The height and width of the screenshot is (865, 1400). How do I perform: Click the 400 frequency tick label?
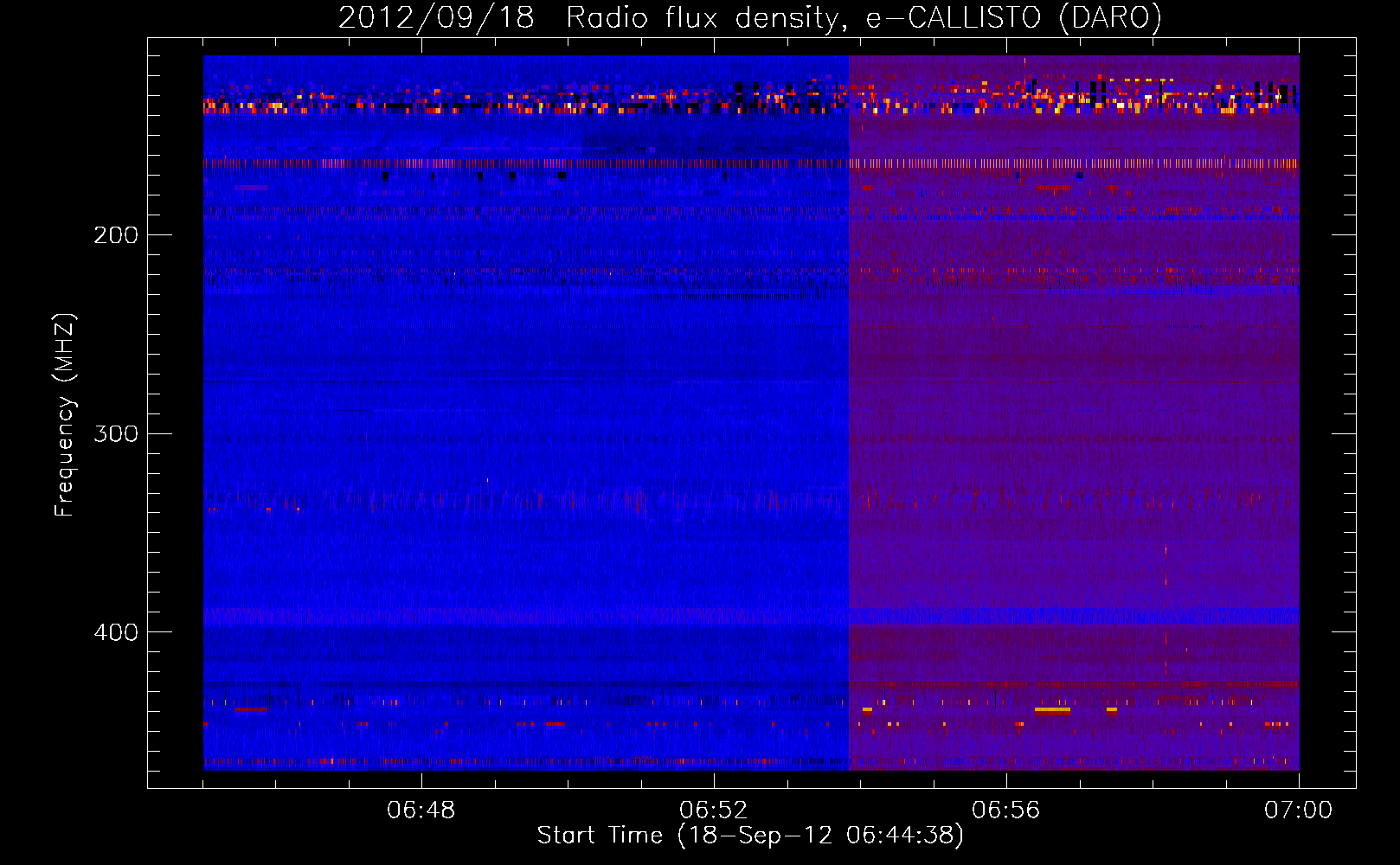coord(116,632)
